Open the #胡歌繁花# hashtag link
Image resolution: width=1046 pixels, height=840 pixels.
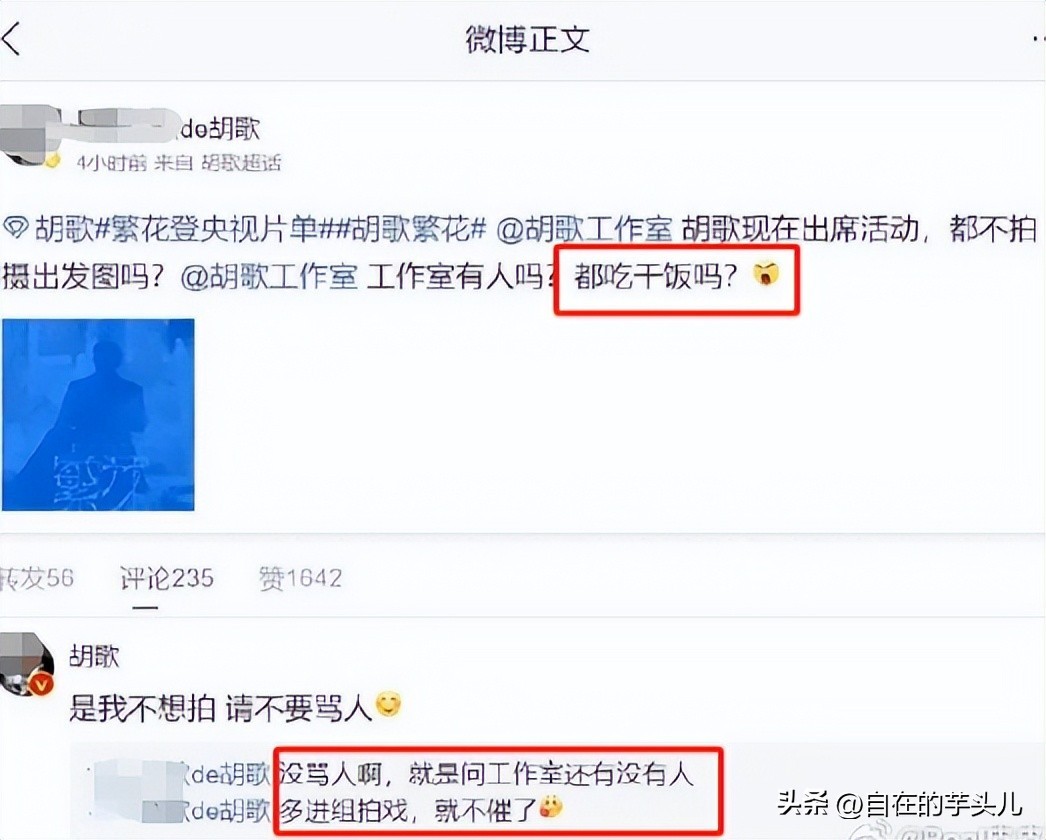pyautogui.click(x=409, y=230)
